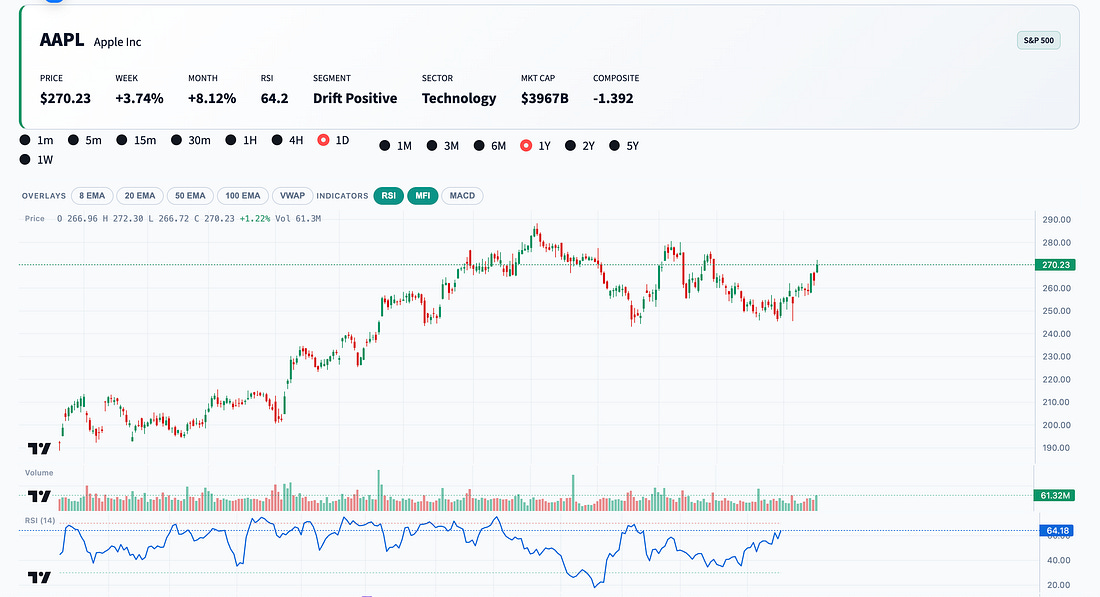Select the 15m interval radio button
Image resolution: width=1100 pixels, height=597 pixels.
click(121, 140)
